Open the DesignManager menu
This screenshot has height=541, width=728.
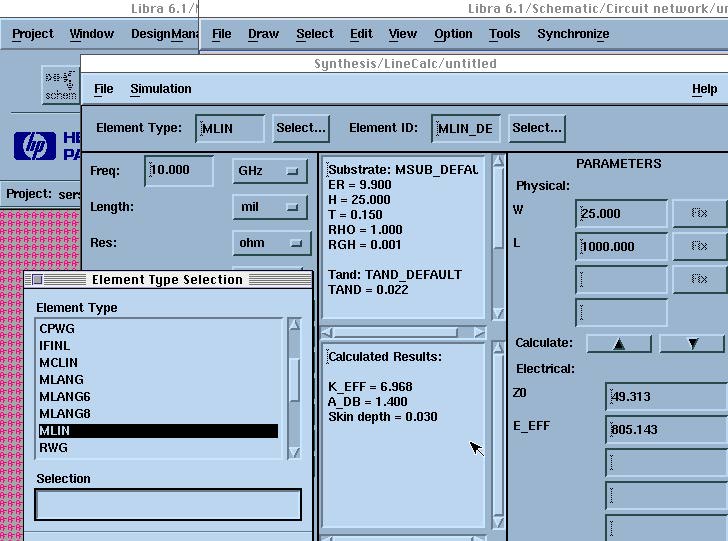(x=164, y=34)
